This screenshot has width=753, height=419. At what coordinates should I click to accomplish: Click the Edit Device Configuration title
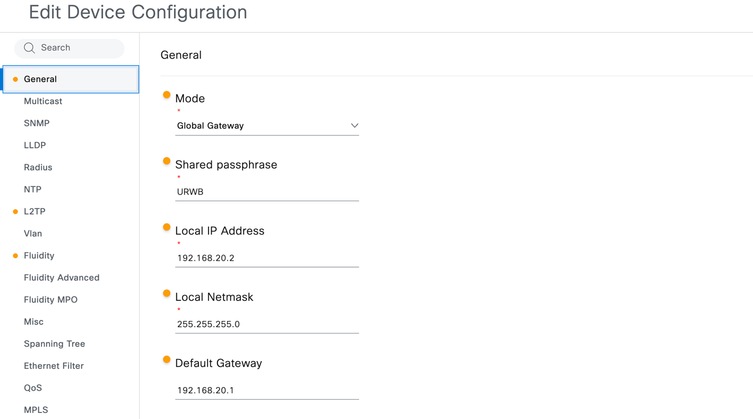[138, 12]
